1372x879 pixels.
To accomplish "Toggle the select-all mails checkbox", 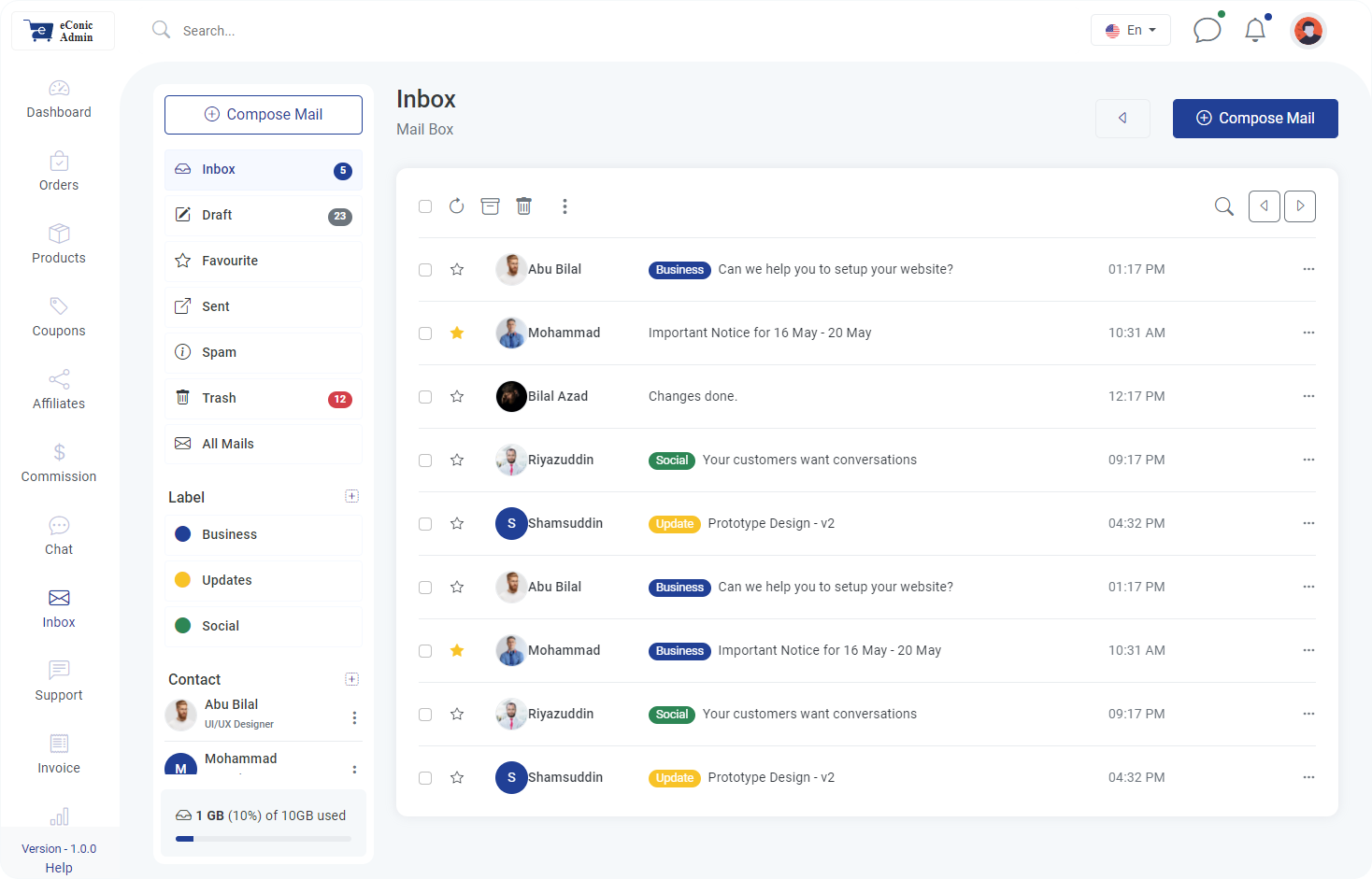I will coord(425,206).
